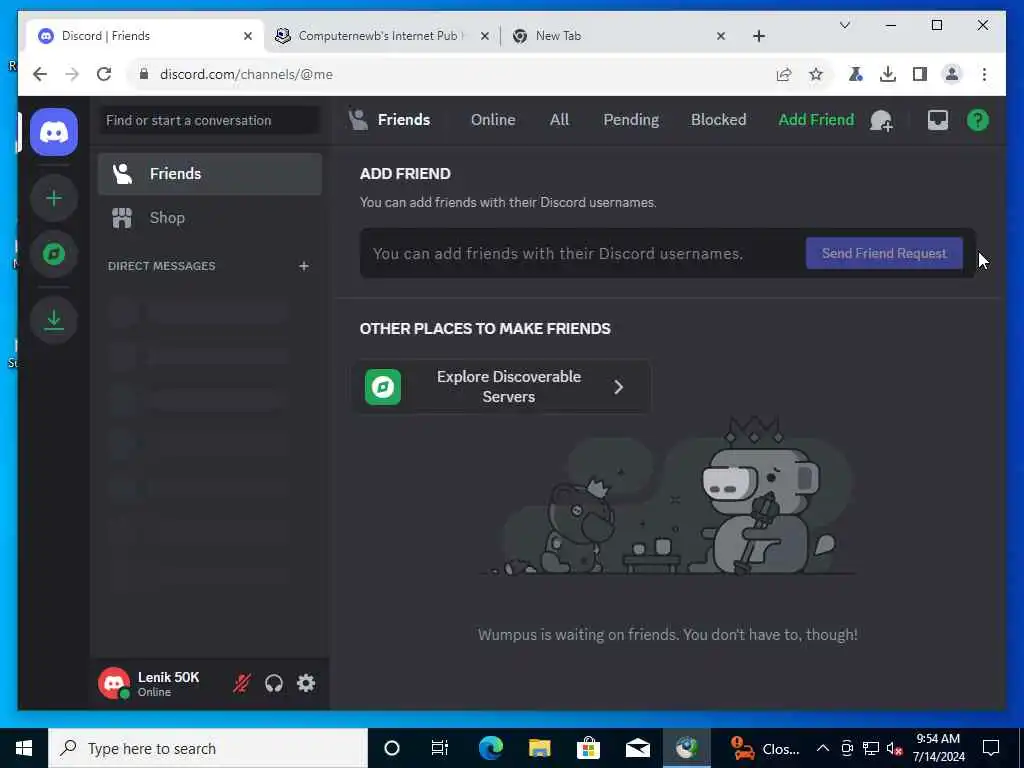Close the Discord | Friends tab
The height and width of the screenshot is (768, 1024).
(248, 37)
